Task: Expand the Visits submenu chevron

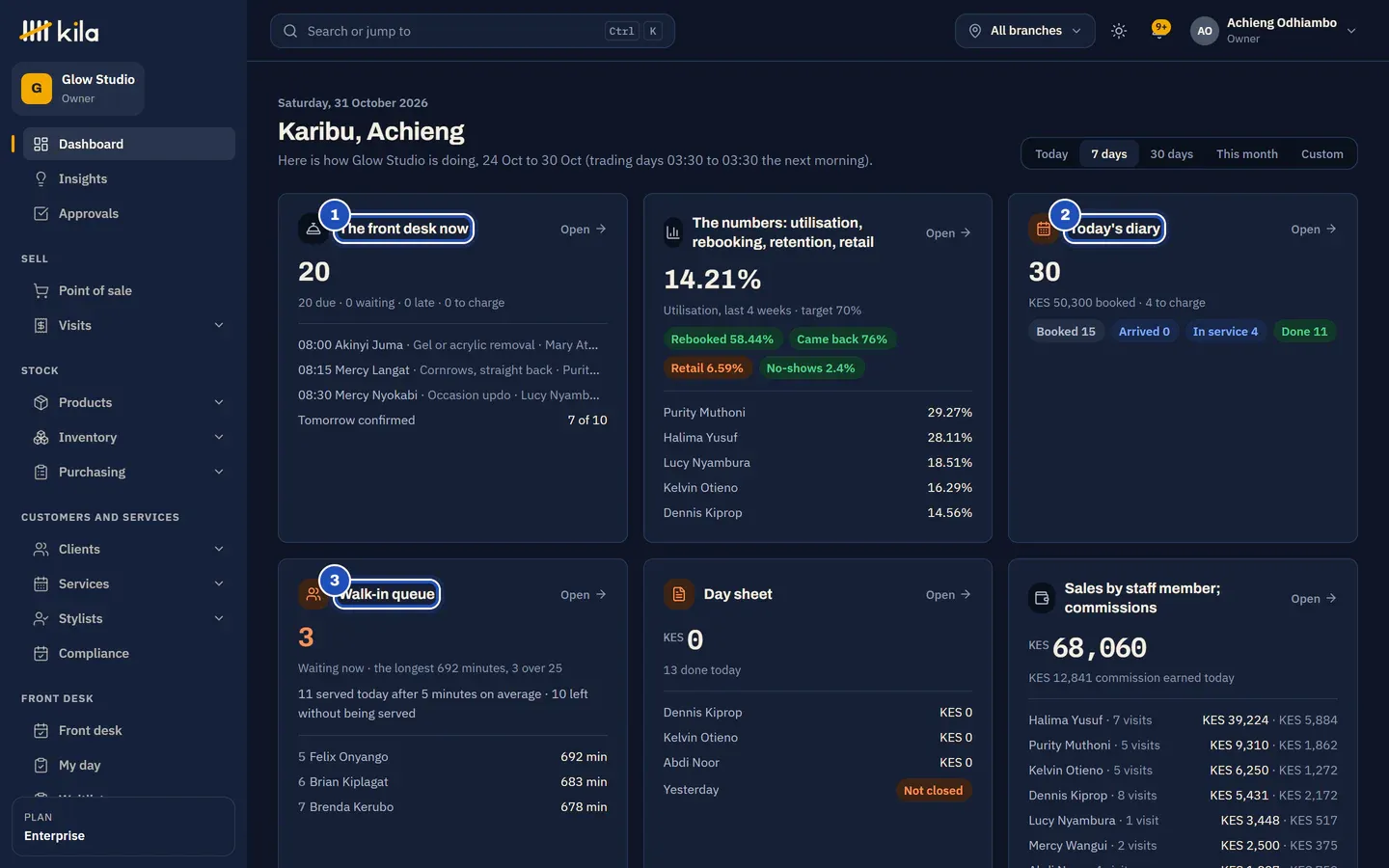Action: tap(219, 325)
